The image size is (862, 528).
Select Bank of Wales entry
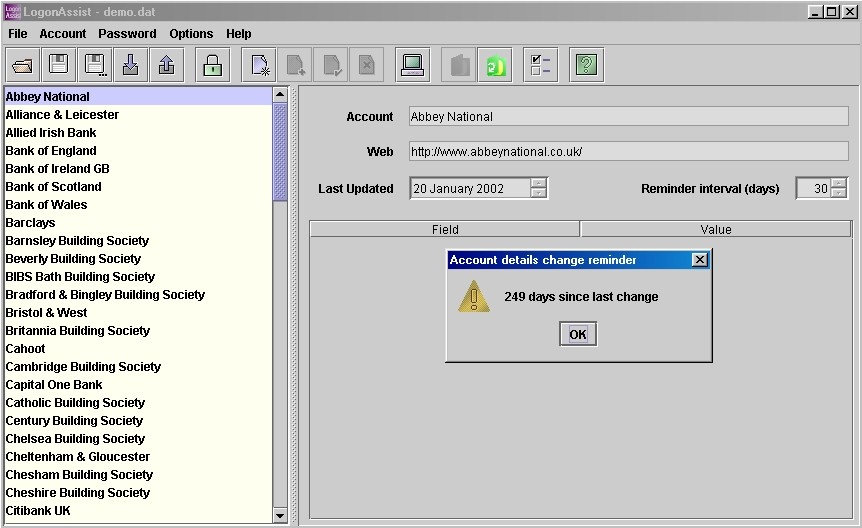(x=139, y=205)
